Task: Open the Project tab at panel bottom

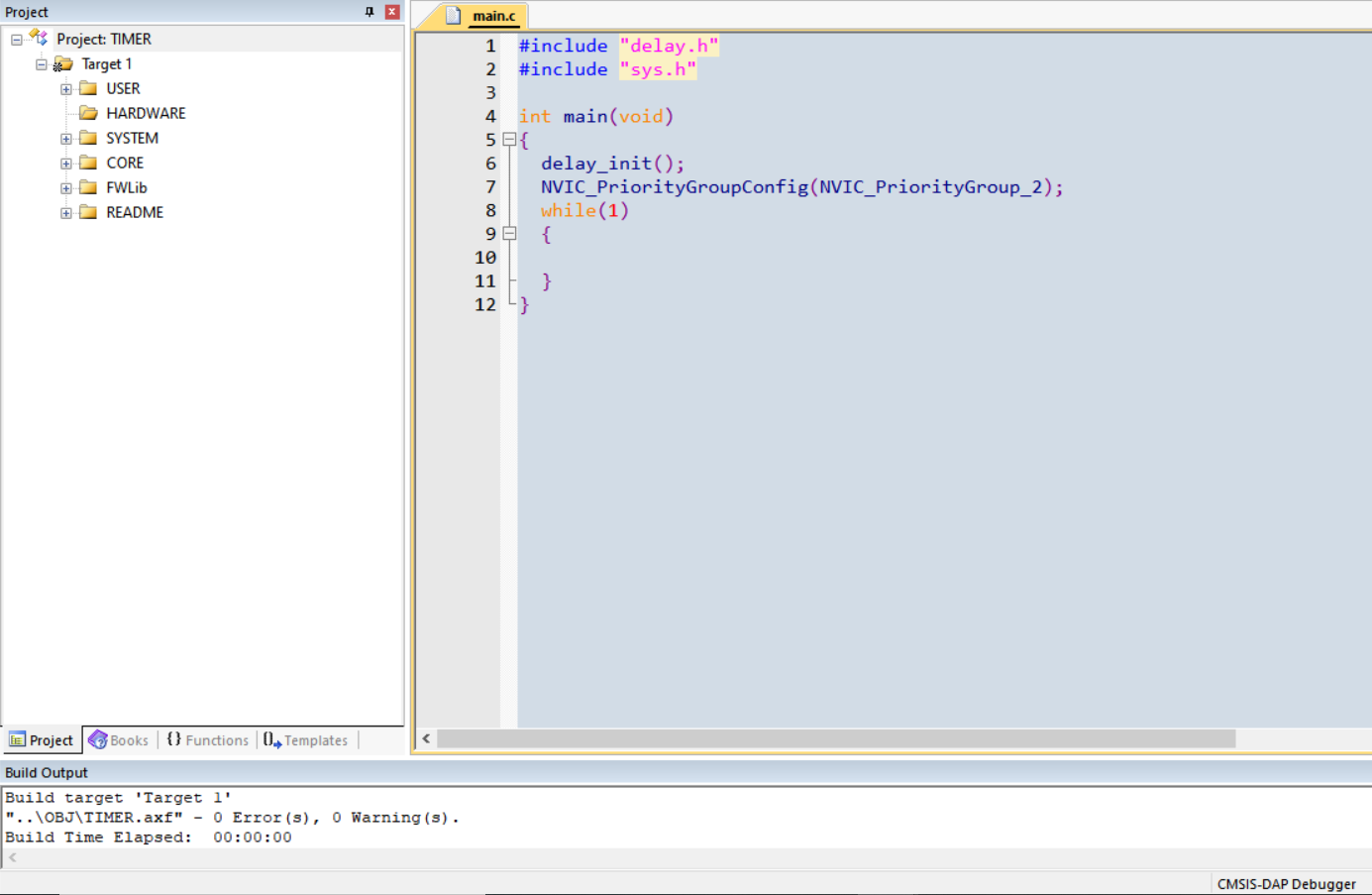Action: coord(42,740)
